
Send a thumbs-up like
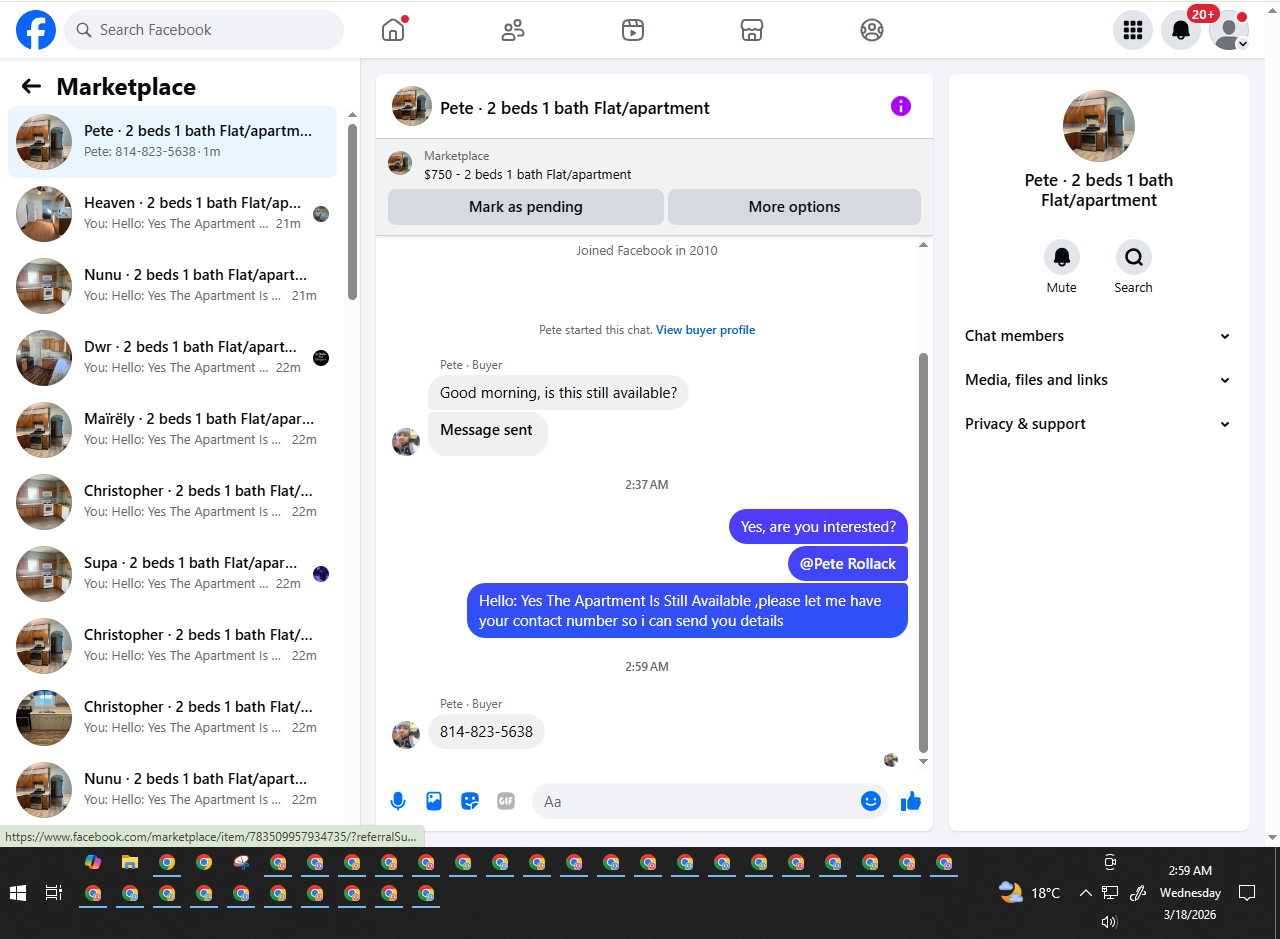pos(911,801)
